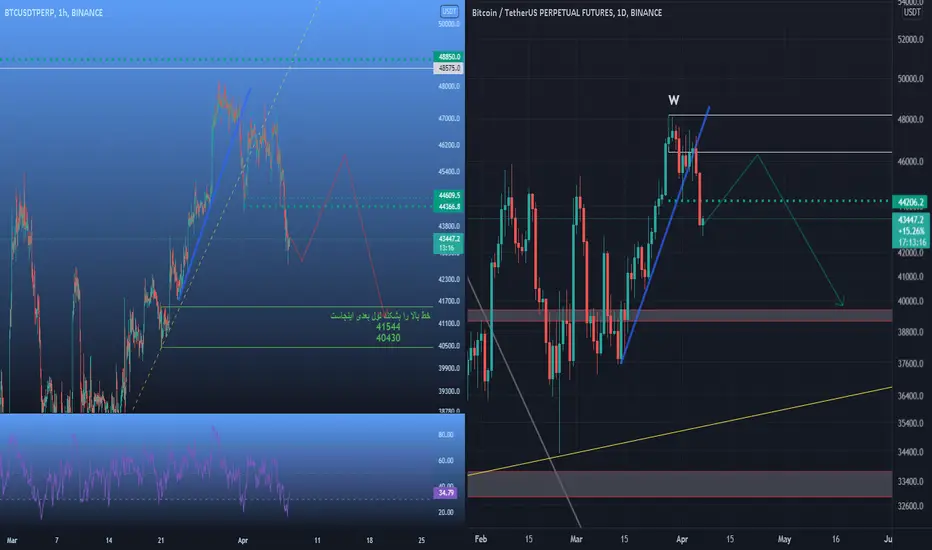Open the USDT currency selector on the 1h chart

(449, 11)
